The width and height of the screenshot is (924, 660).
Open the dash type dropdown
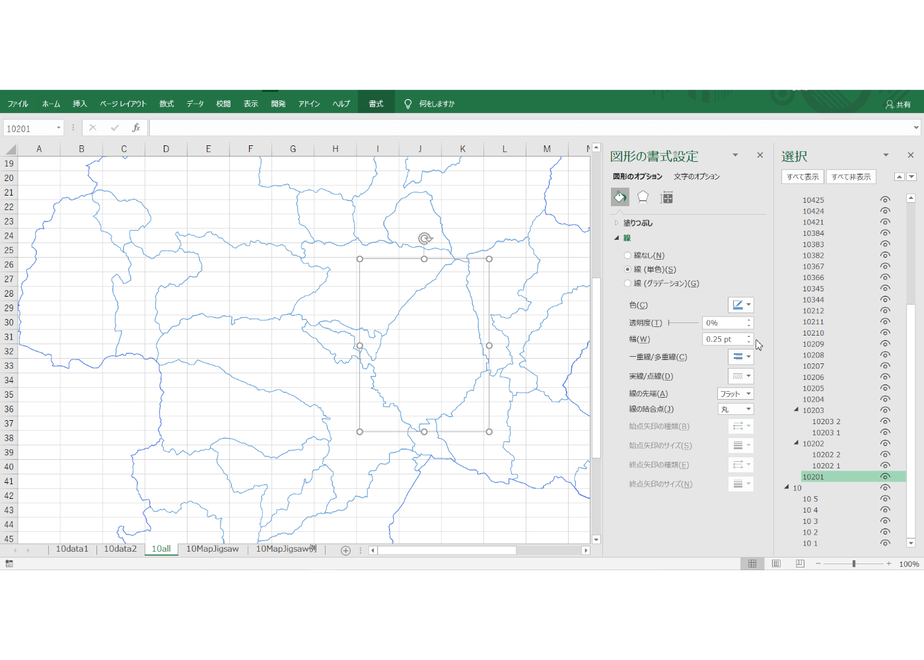741,376
